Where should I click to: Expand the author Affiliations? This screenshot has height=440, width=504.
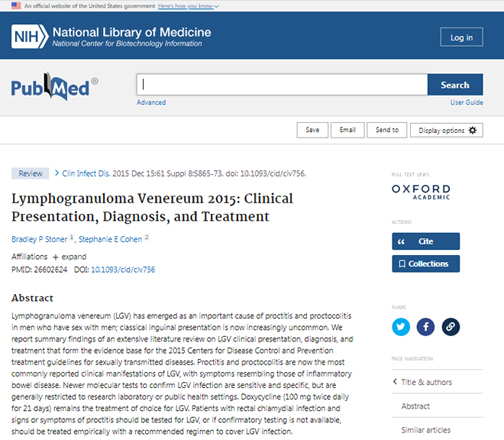click(69, 257)
